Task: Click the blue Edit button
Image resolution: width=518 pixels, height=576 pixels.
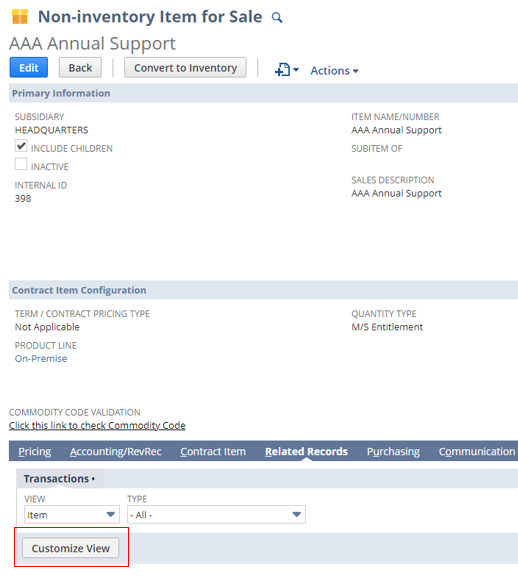Action: coord(29,68)
